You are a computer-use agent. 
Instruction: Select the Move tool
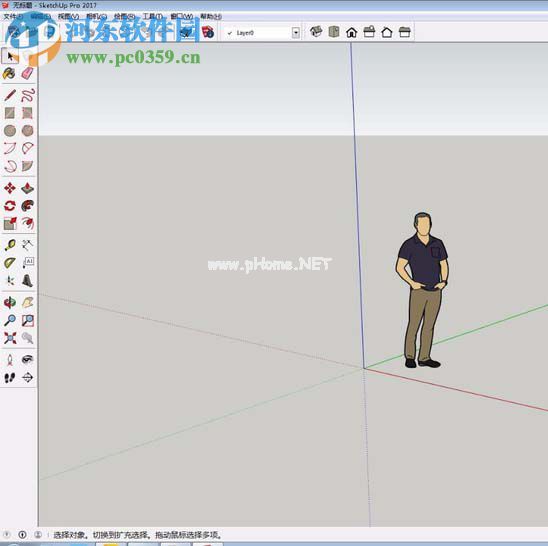[10, 188]
